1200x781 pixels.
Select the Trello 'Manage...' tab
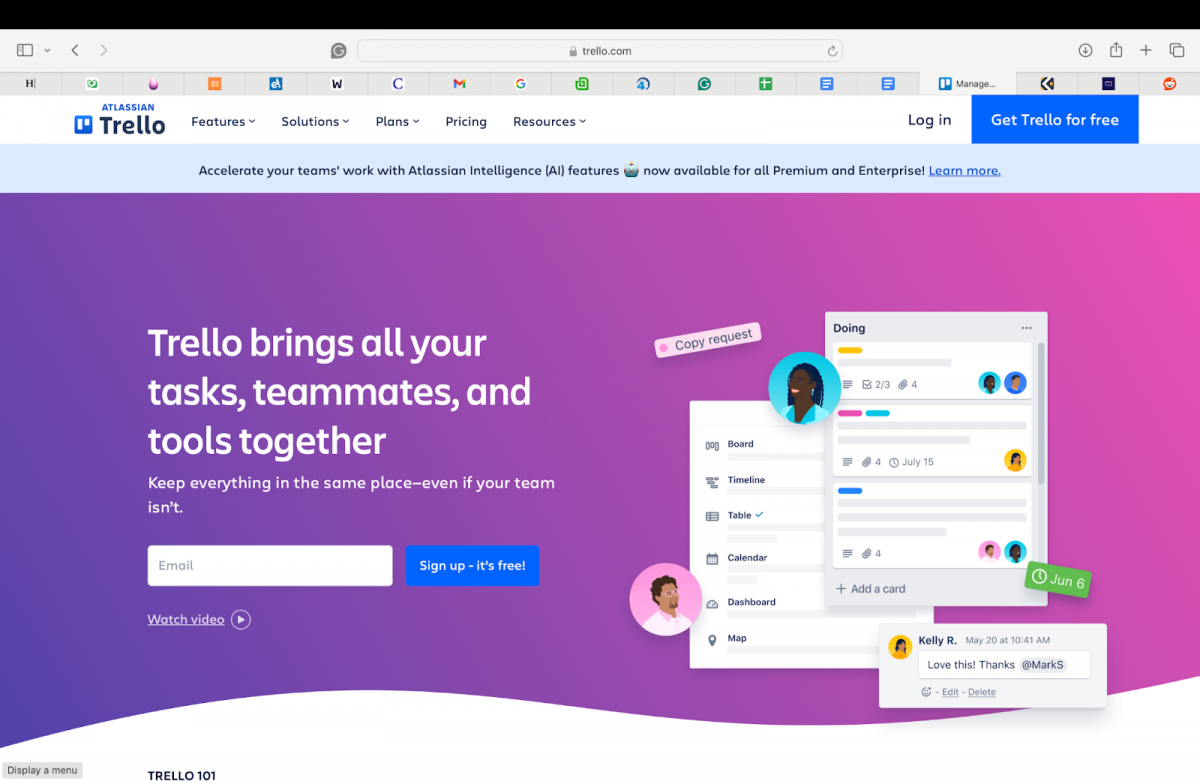point(966,84)
